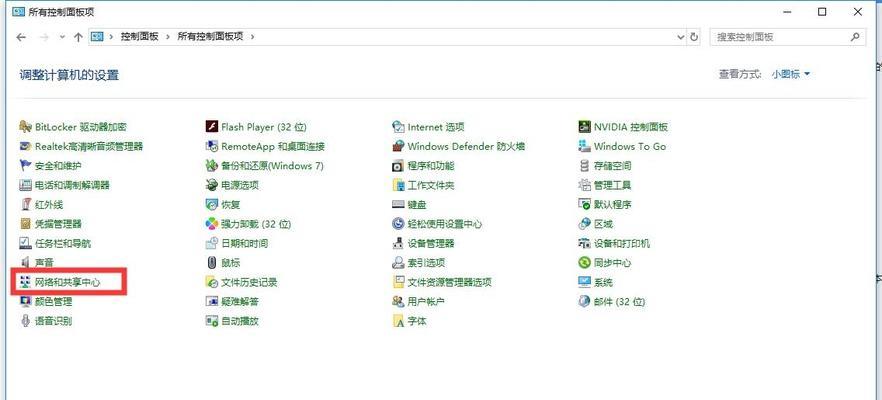
Task: Open the 程序和功能 link
Action: pyautogui.click(x=431, y=166)
